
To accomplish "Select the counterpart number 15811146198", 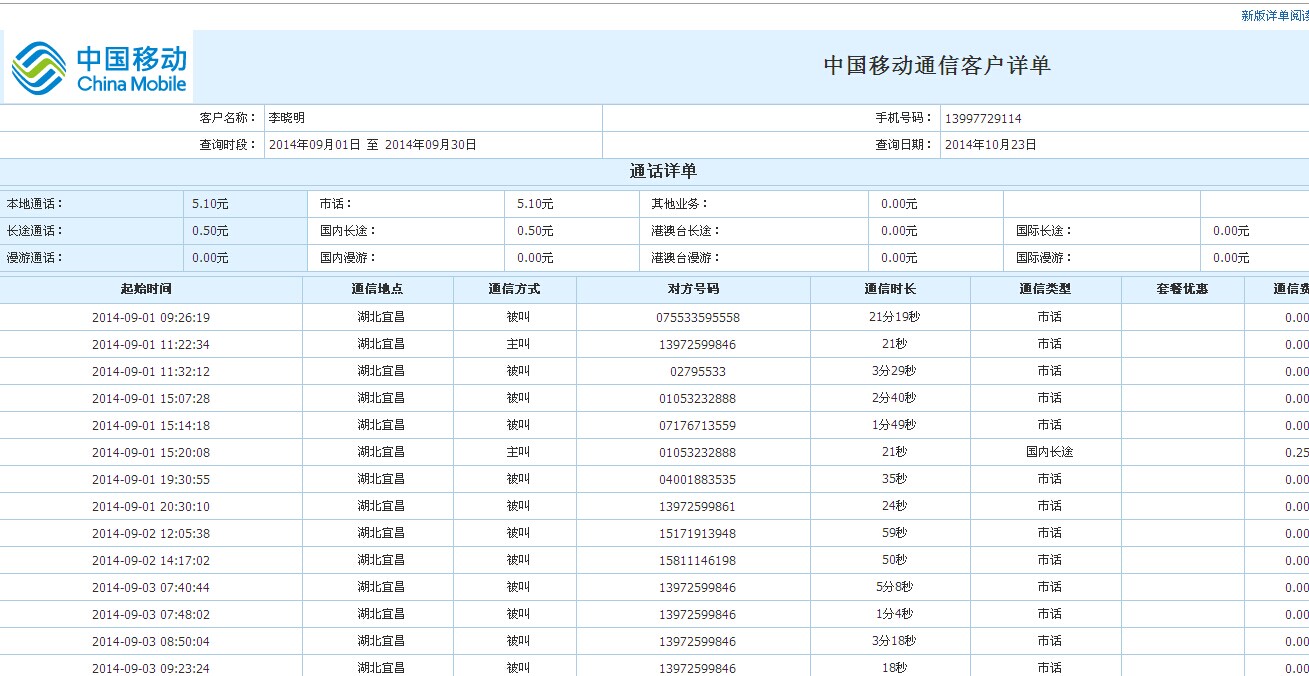I will [697, 561].
